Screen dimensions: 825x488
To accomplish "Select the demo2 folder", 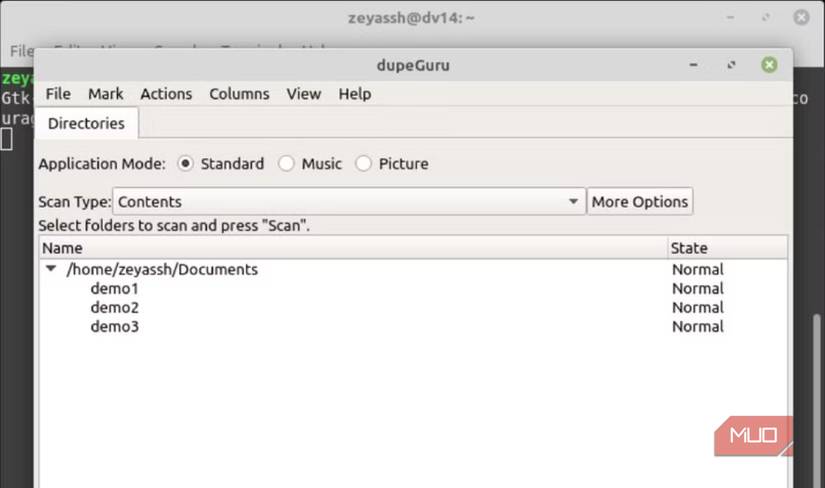I will coord(115,307).
